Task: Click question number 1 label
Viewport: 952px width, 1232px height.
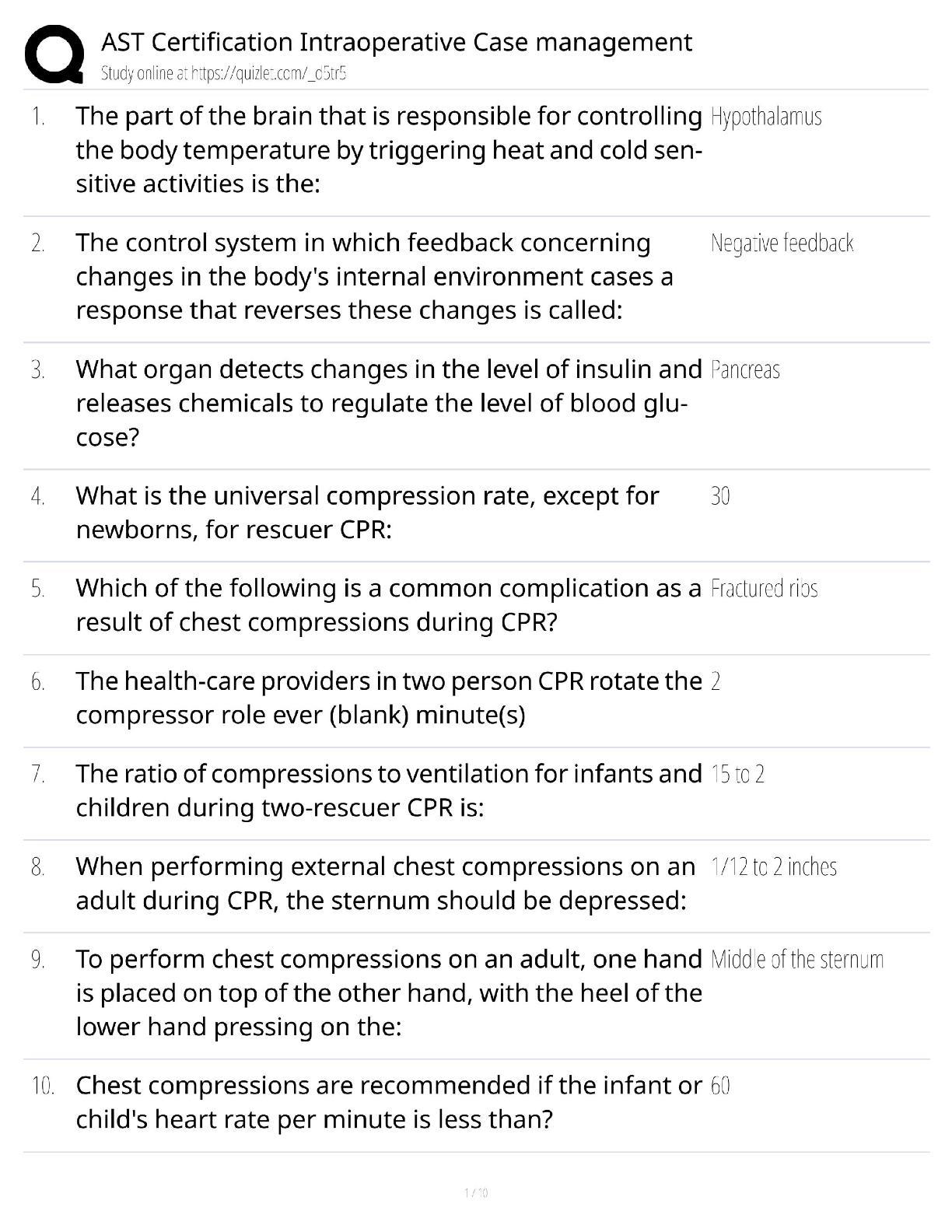Action: tap(38, 117)
